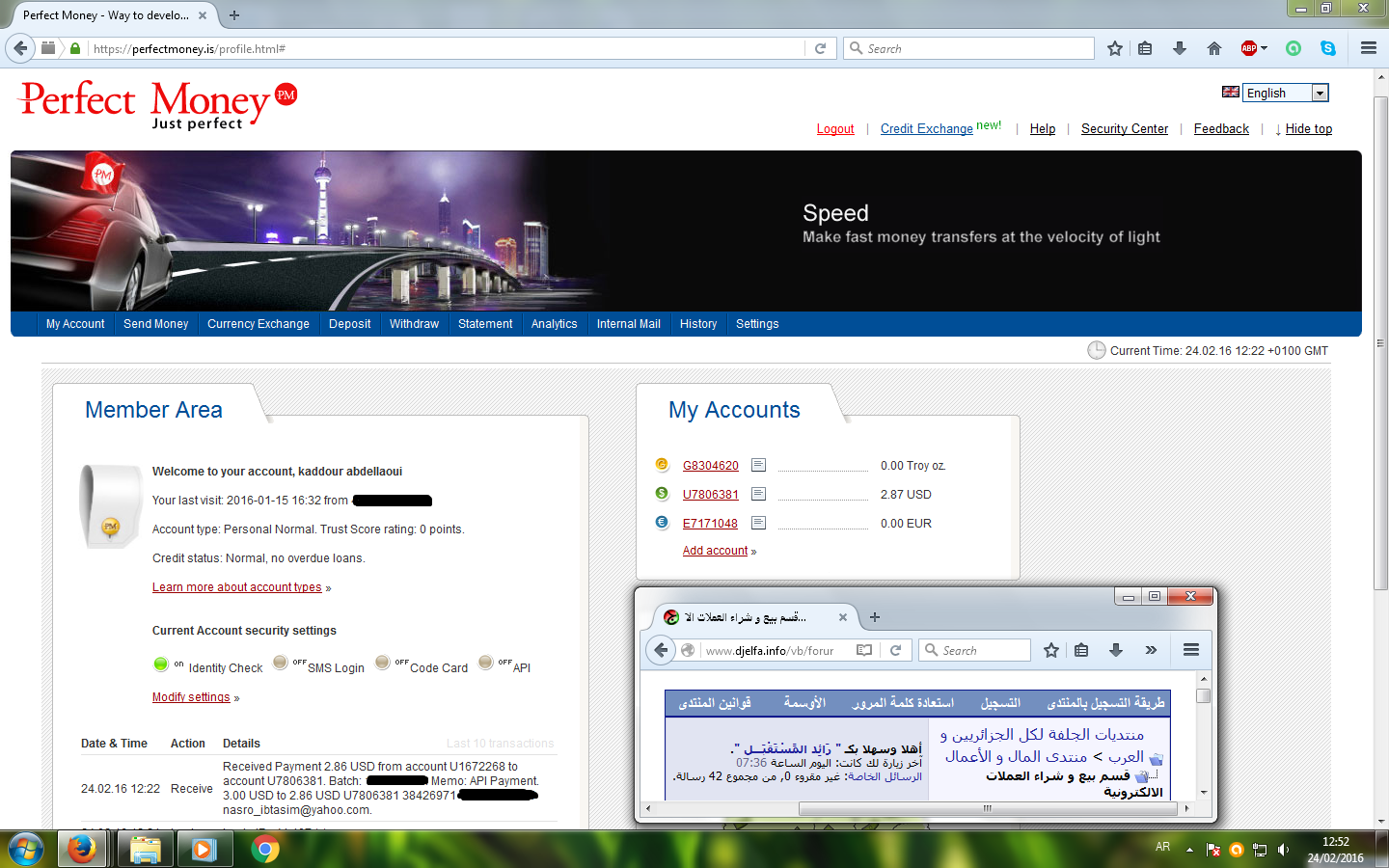This screenshot has width=1389, height=868.
Task: Click the Credit Exchange link
Action: (927, 129)
